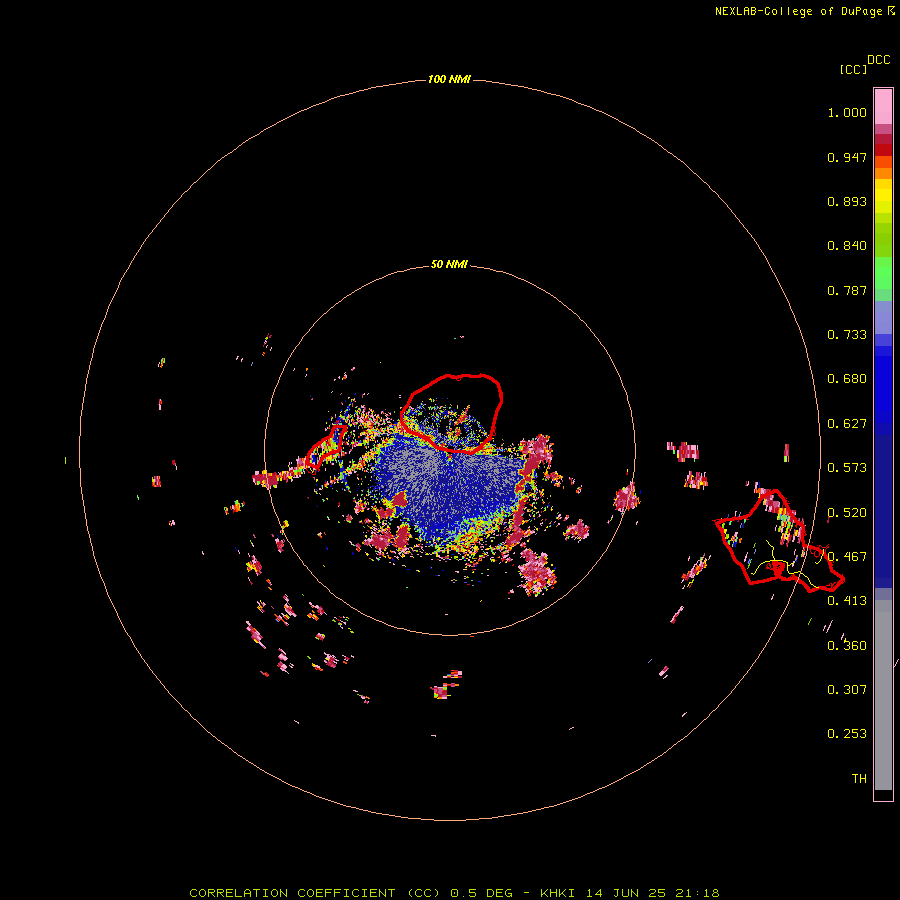Select the 0.787 scale value

[847, 290]
